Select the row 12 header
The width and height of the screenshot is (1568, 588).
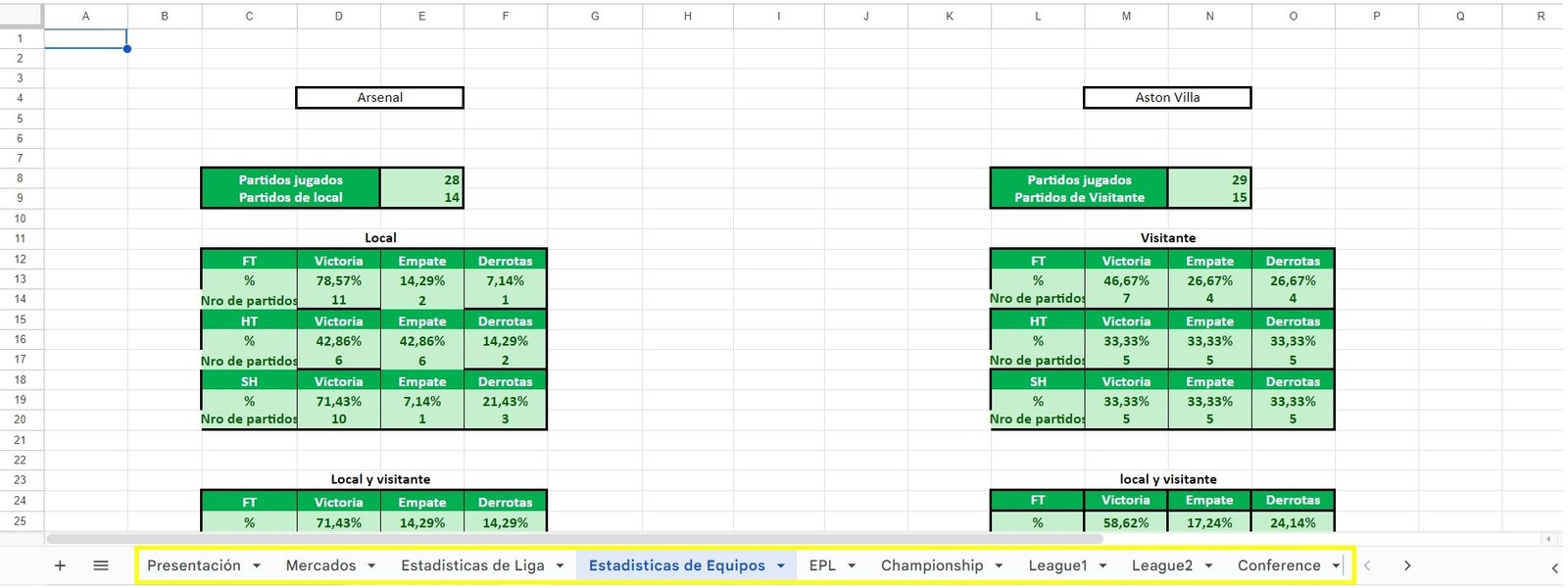pyautogui.click(x=21, y=260)
